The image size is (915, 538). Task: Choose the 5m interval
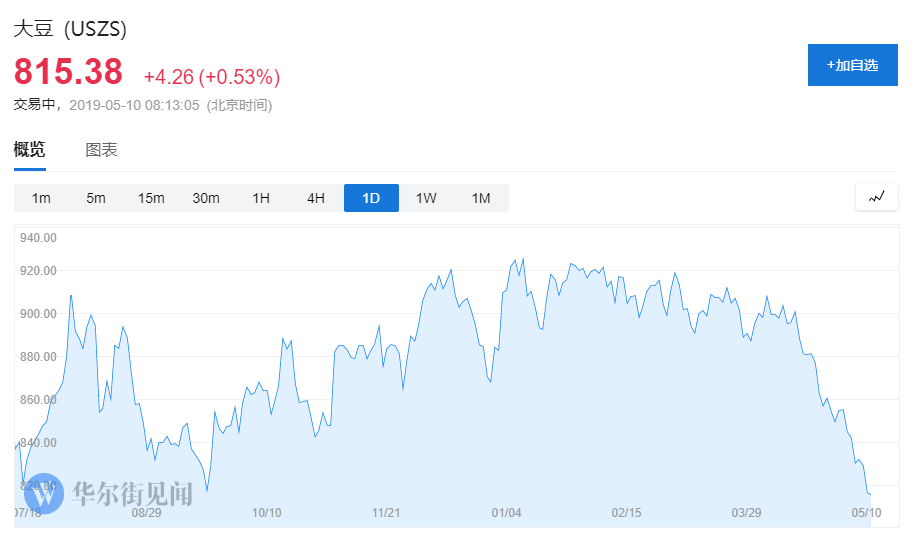click(x=96, y=198)
